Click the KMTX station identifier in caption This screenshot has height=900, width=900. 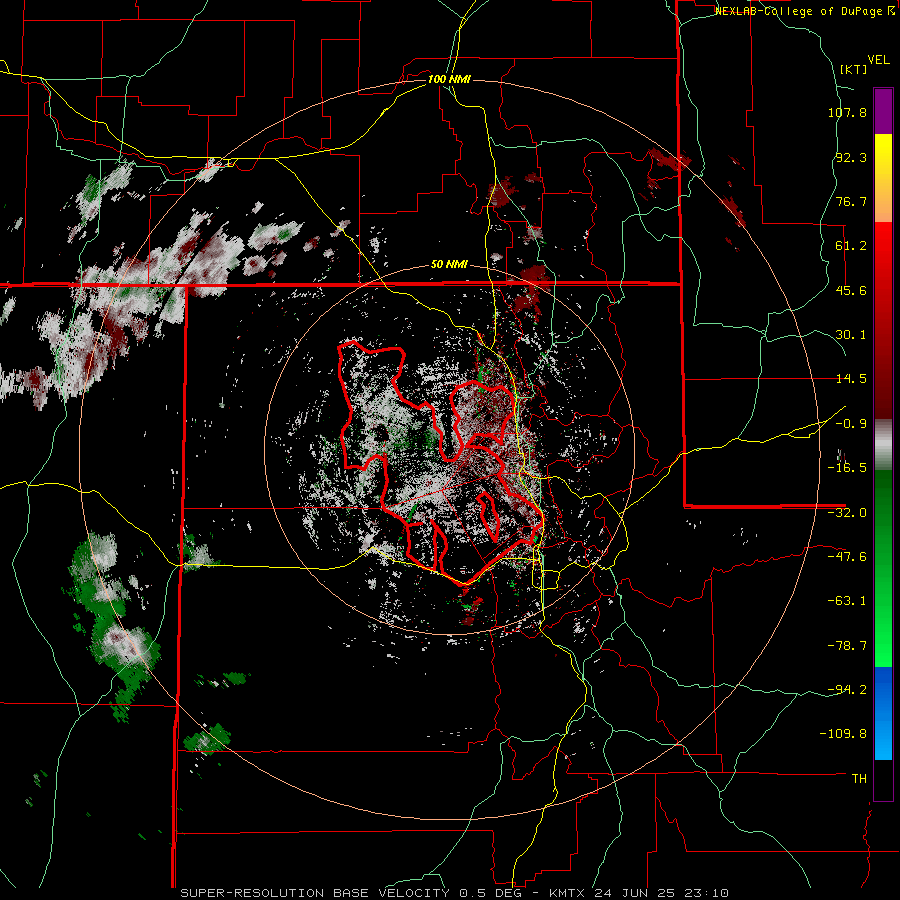(x=569, y=893)
